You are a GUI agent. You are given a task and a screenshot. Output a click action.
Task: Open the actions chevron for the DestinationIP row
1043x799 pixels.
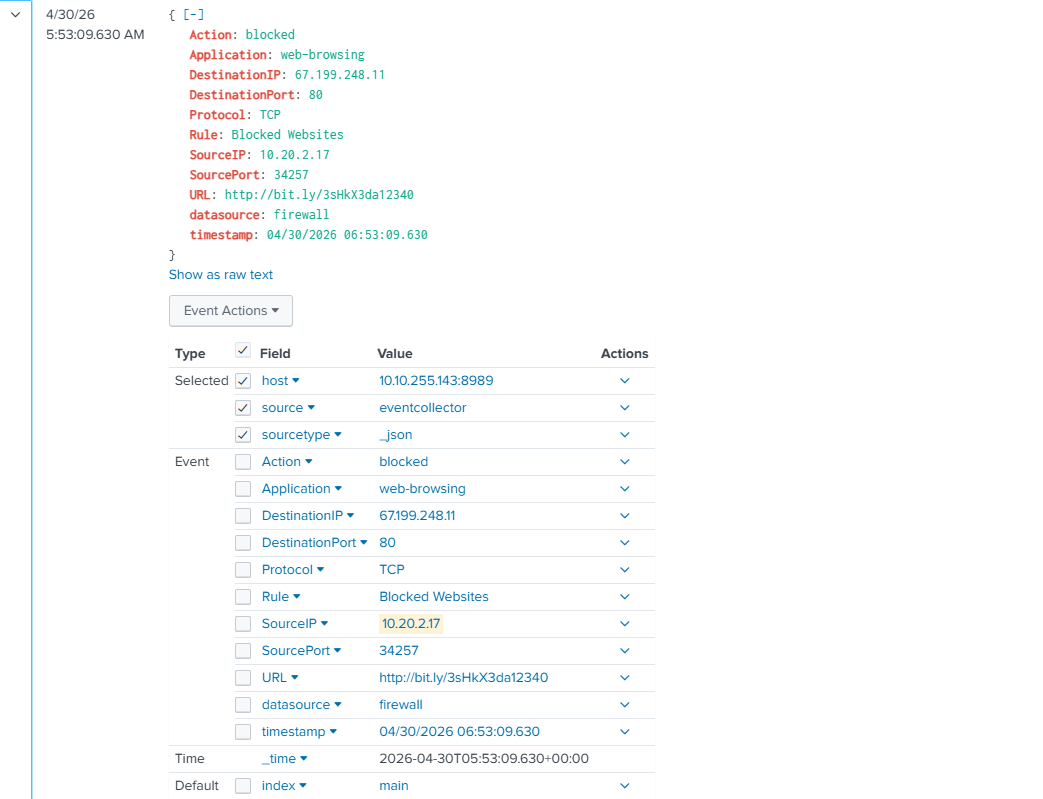point(625,516)
